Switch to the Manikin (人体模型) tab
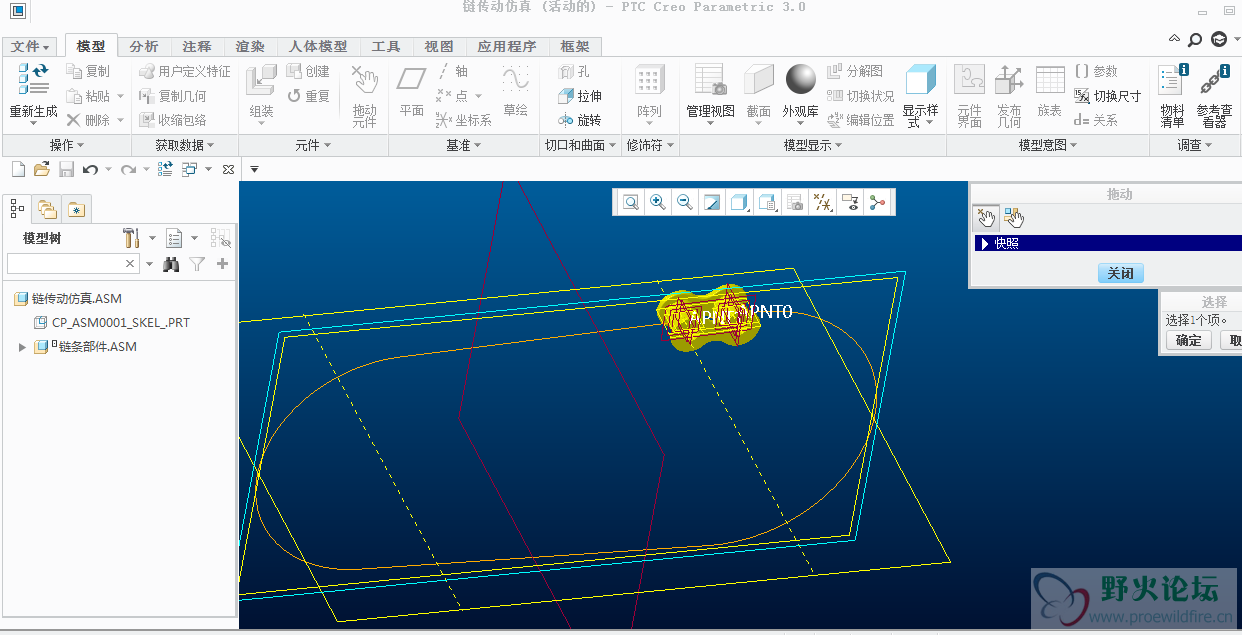This screenshot has height=635, width=1242. click(x=318, y=47)
